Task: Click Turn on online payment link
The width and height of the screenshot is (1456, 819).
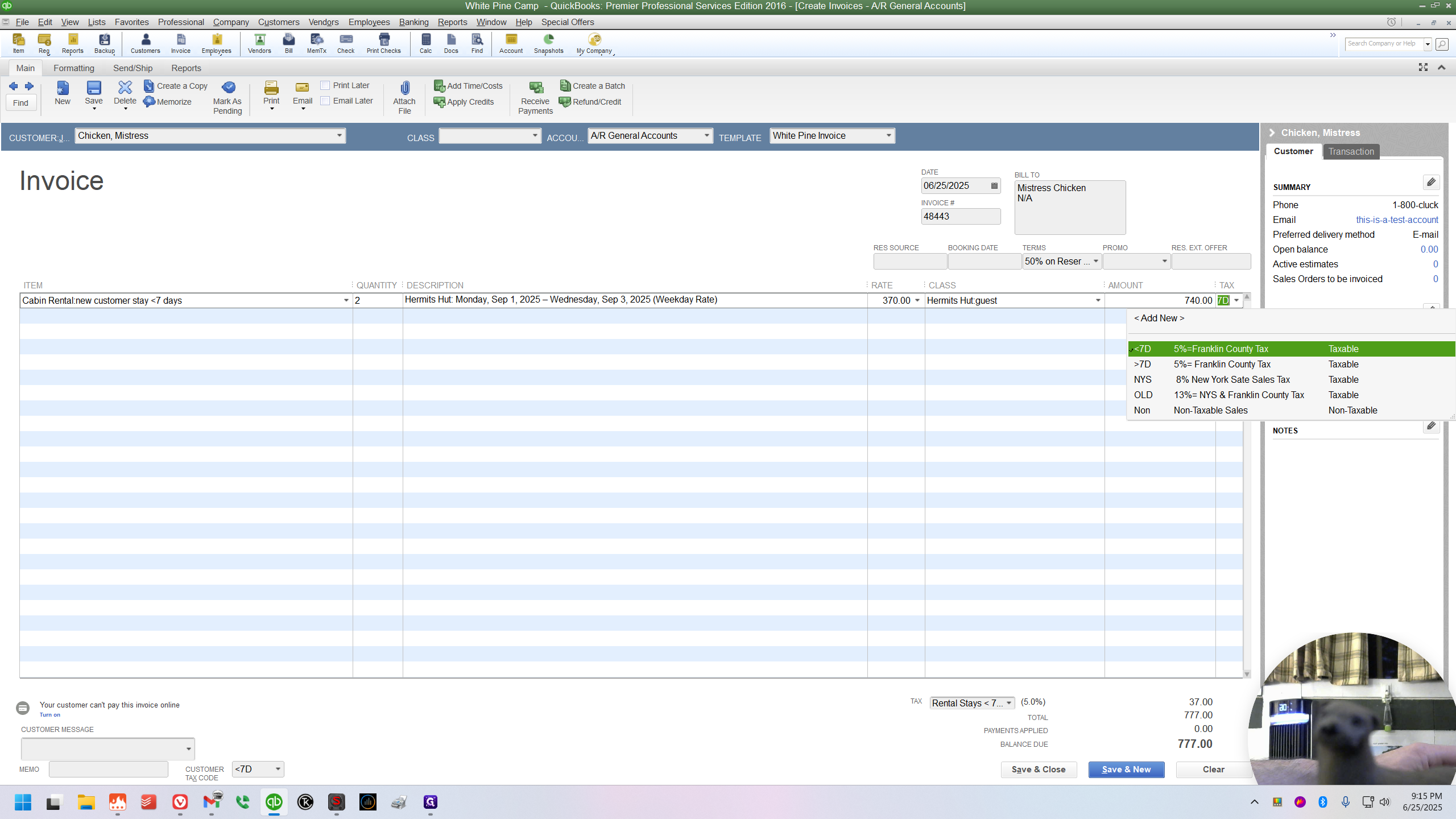Action: coord(49,715)
